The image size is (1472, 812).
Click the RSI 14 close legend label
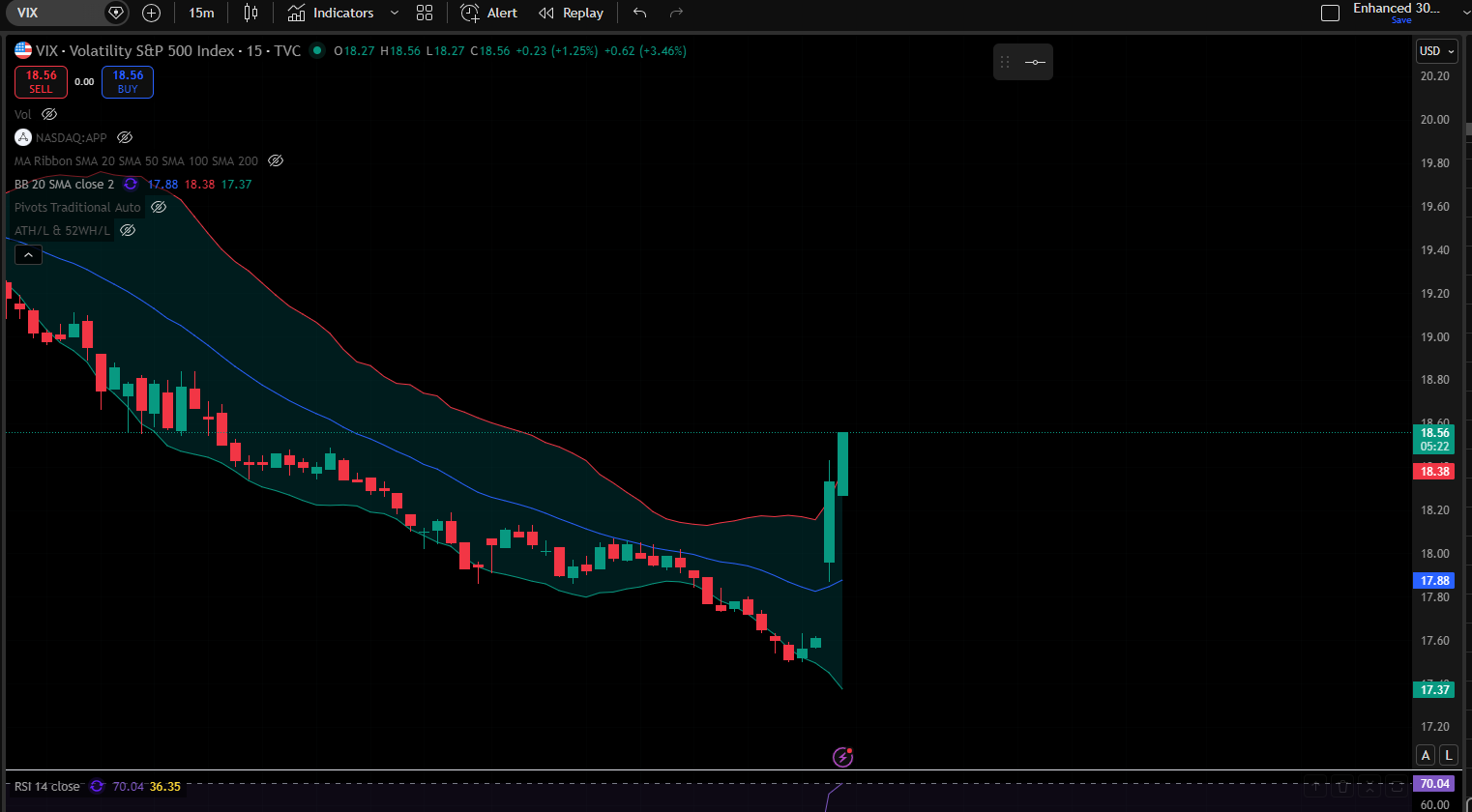coord(47,786)
